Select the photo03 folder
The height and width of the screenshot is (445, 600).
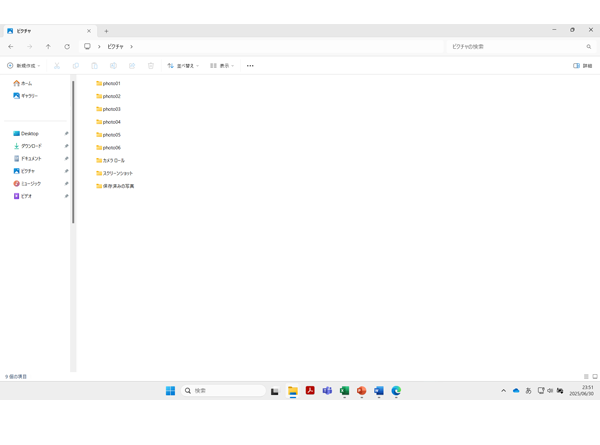click(x=109, y=109)
